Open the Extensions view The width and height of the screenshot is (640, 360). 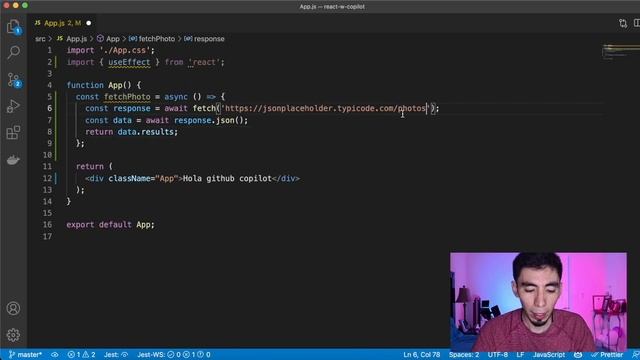tap(13, 133)
